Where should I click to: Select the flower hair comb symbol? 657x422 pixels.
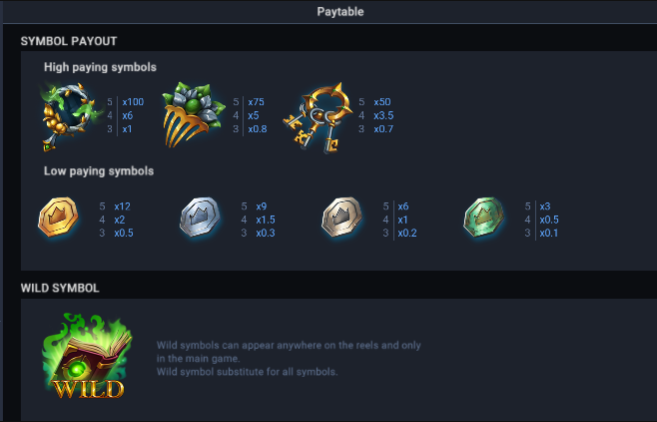point(194,115)
